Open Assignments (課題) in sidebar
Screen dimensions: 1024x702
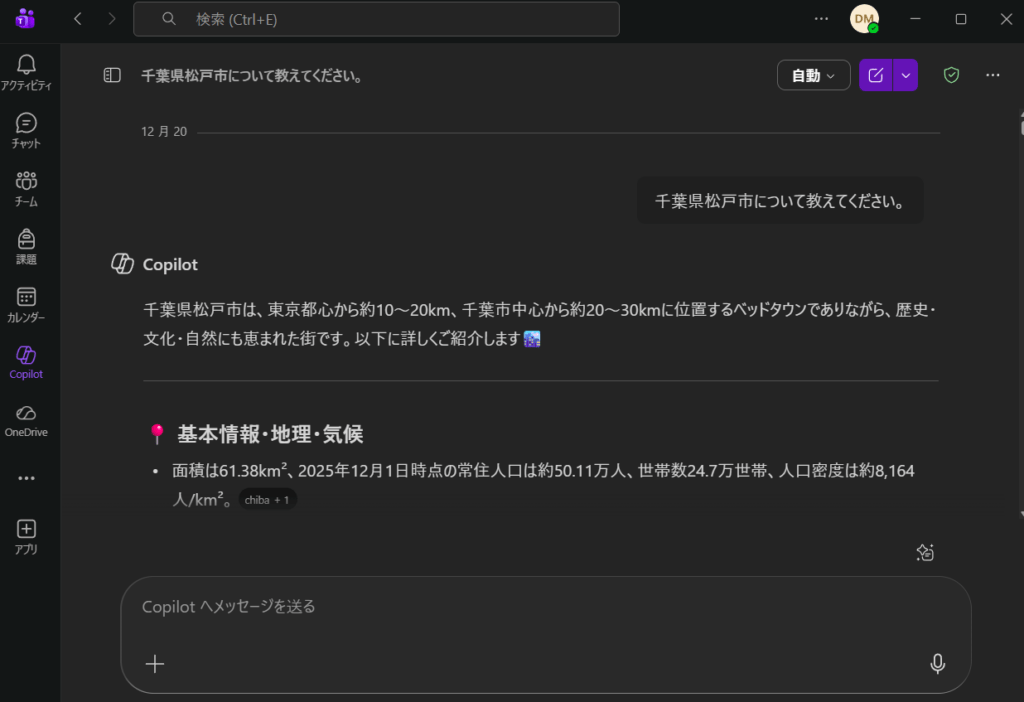27,246
